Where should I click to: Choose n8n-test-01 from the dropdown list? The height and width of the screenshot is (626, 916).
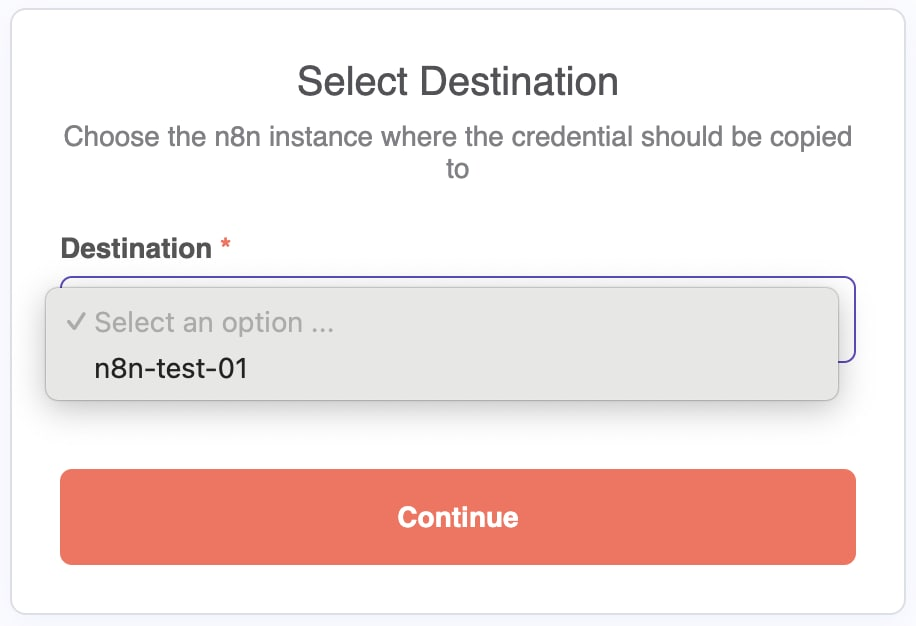(x=171, y=369)
